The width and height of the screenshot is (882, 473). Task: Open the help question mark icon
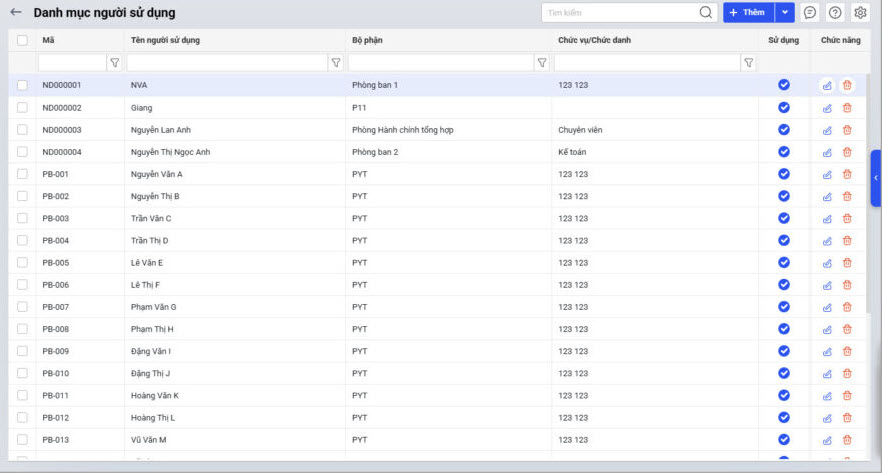pos(835,13)
